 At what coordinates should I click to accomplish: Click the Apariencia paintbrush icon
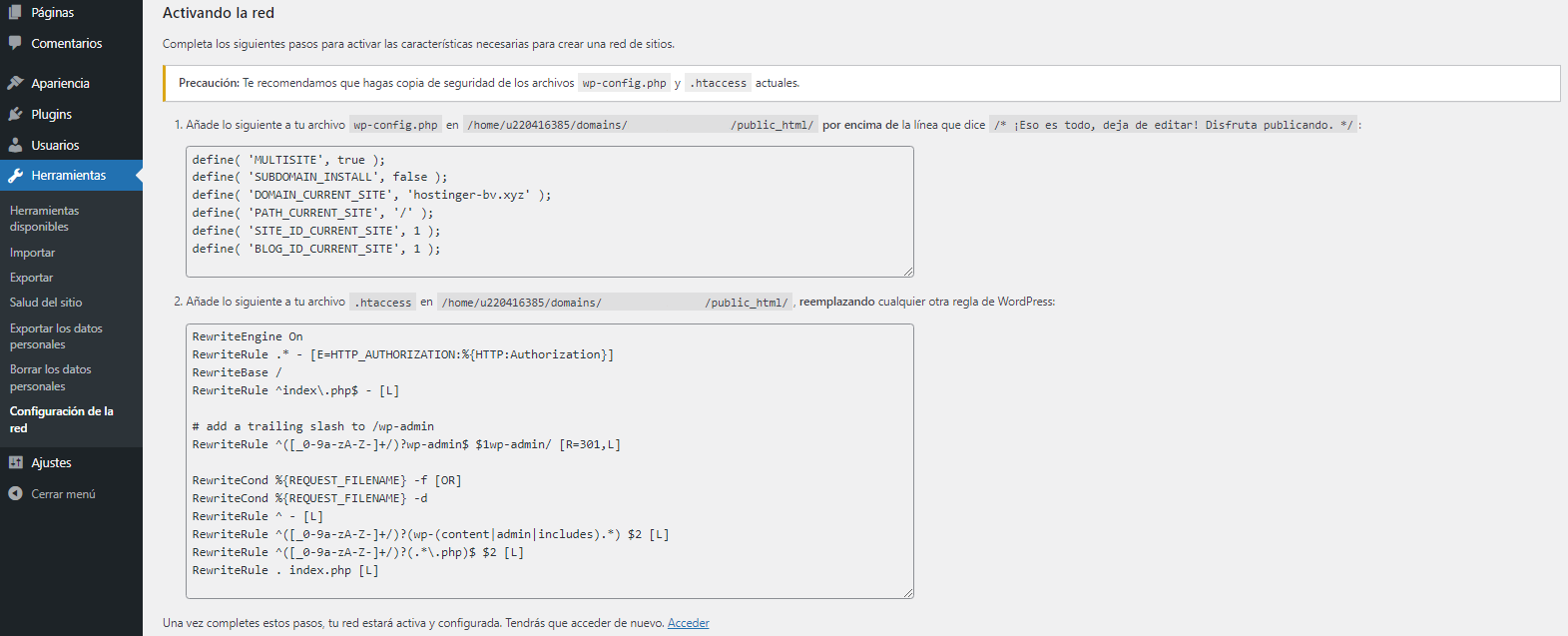point(15,83)
